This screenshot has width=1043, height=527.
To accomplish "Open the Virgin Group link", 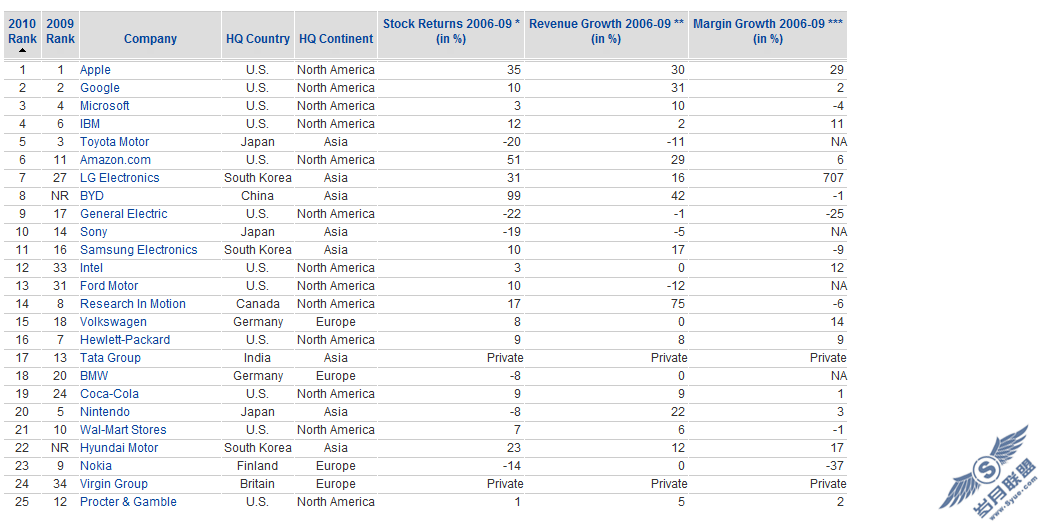I will [114, 484].
